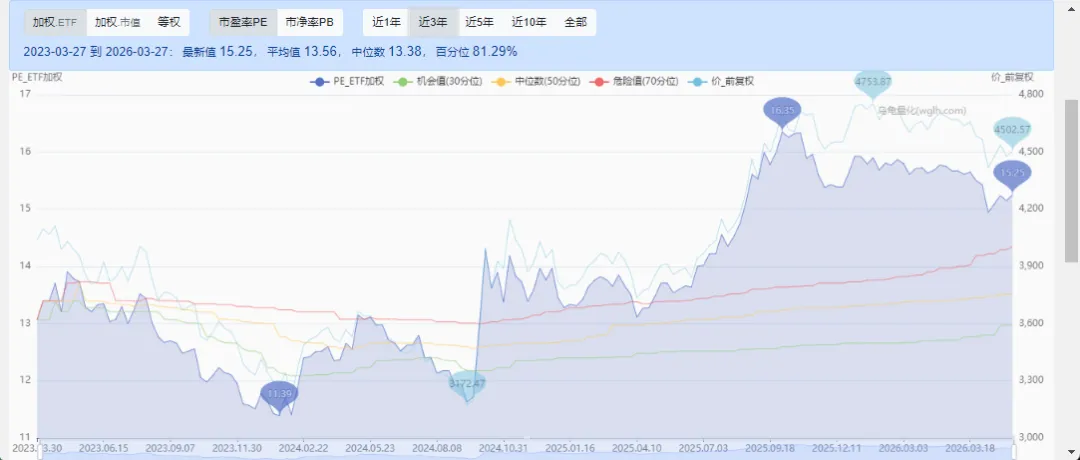Image resolution: width=1080 pixels, height=460 pixels.
Task: Click the 4,800 right axis value
Action: tap(1029, 94)
